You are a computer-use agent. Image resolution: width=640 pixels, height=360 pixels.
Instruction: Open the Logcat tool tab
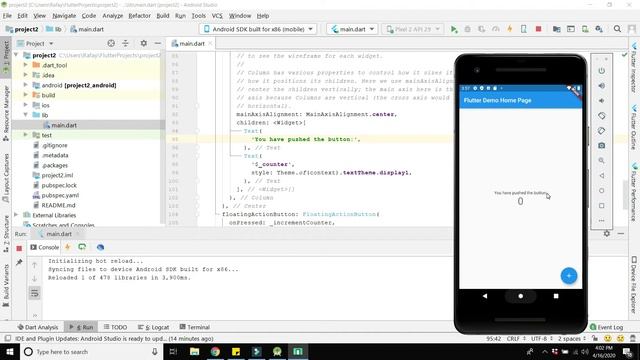click(153, 327)
